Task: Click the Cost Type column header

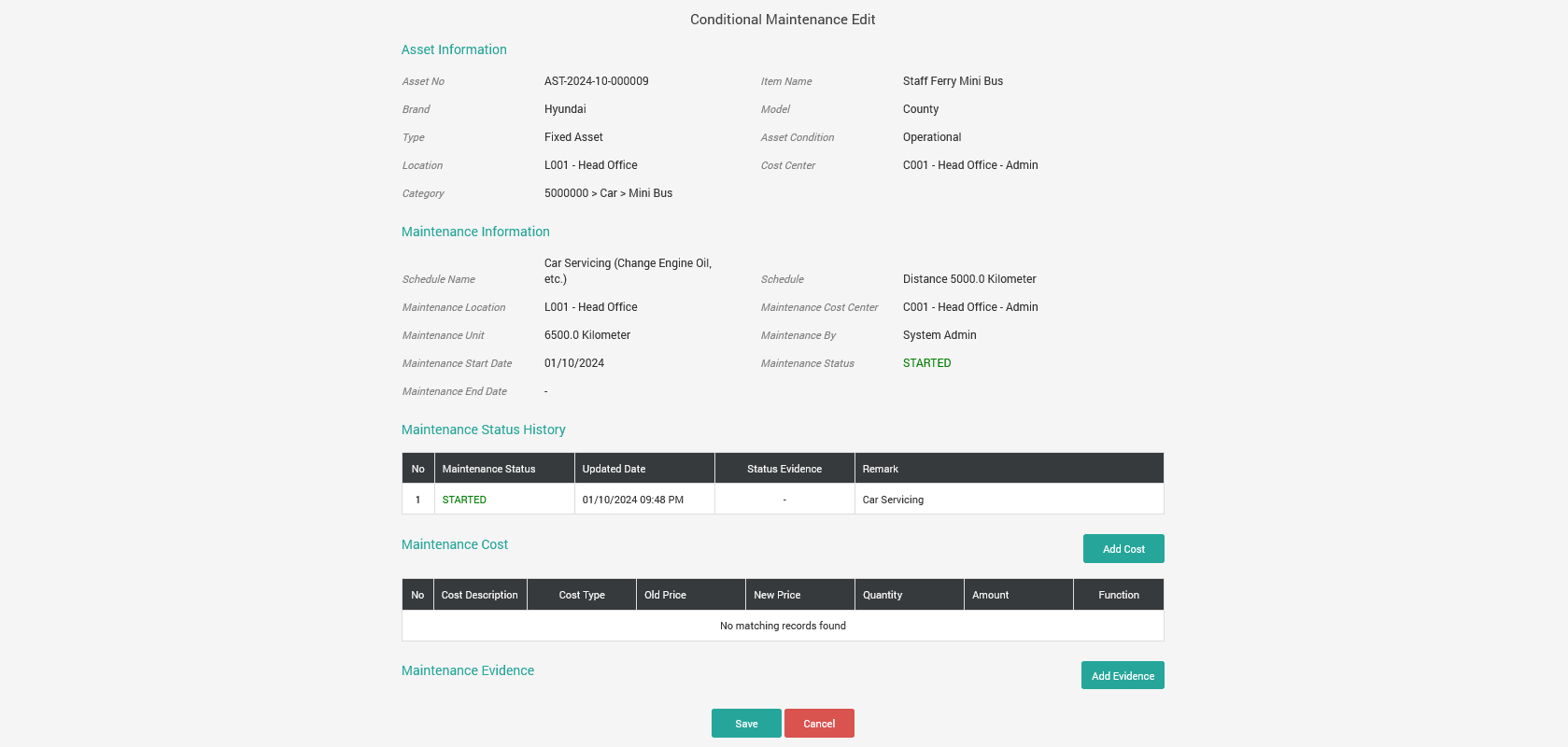Action: click(582, 595)
